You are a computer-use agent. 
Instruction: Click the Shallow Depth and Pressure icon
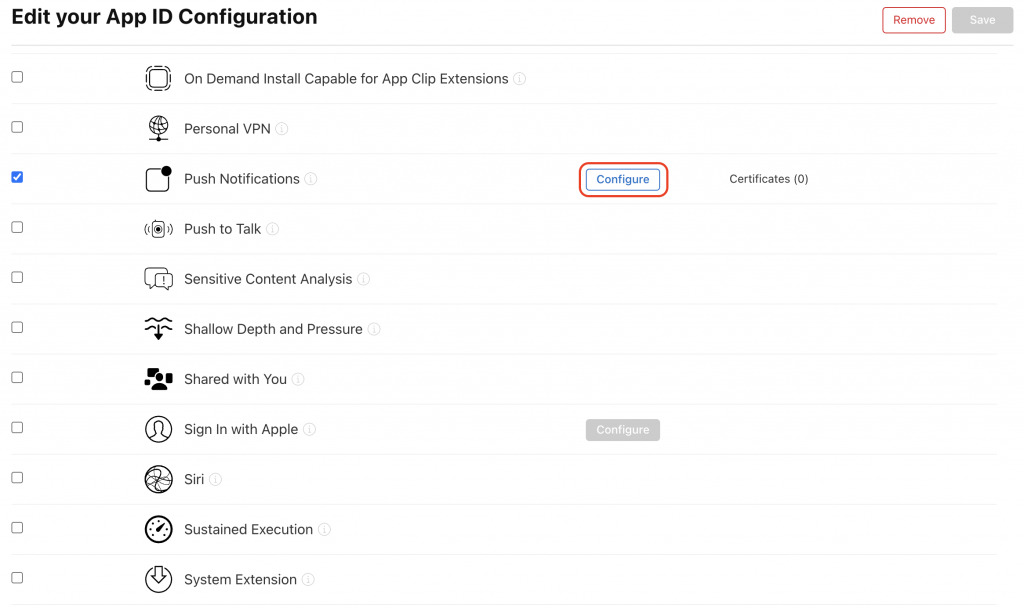click(158, 329)
